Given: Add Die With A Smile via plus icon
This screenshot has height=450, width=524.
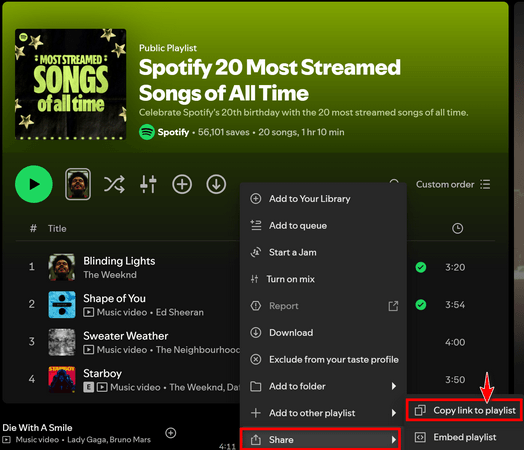Looking at the screenshot, I should (170, 433).
